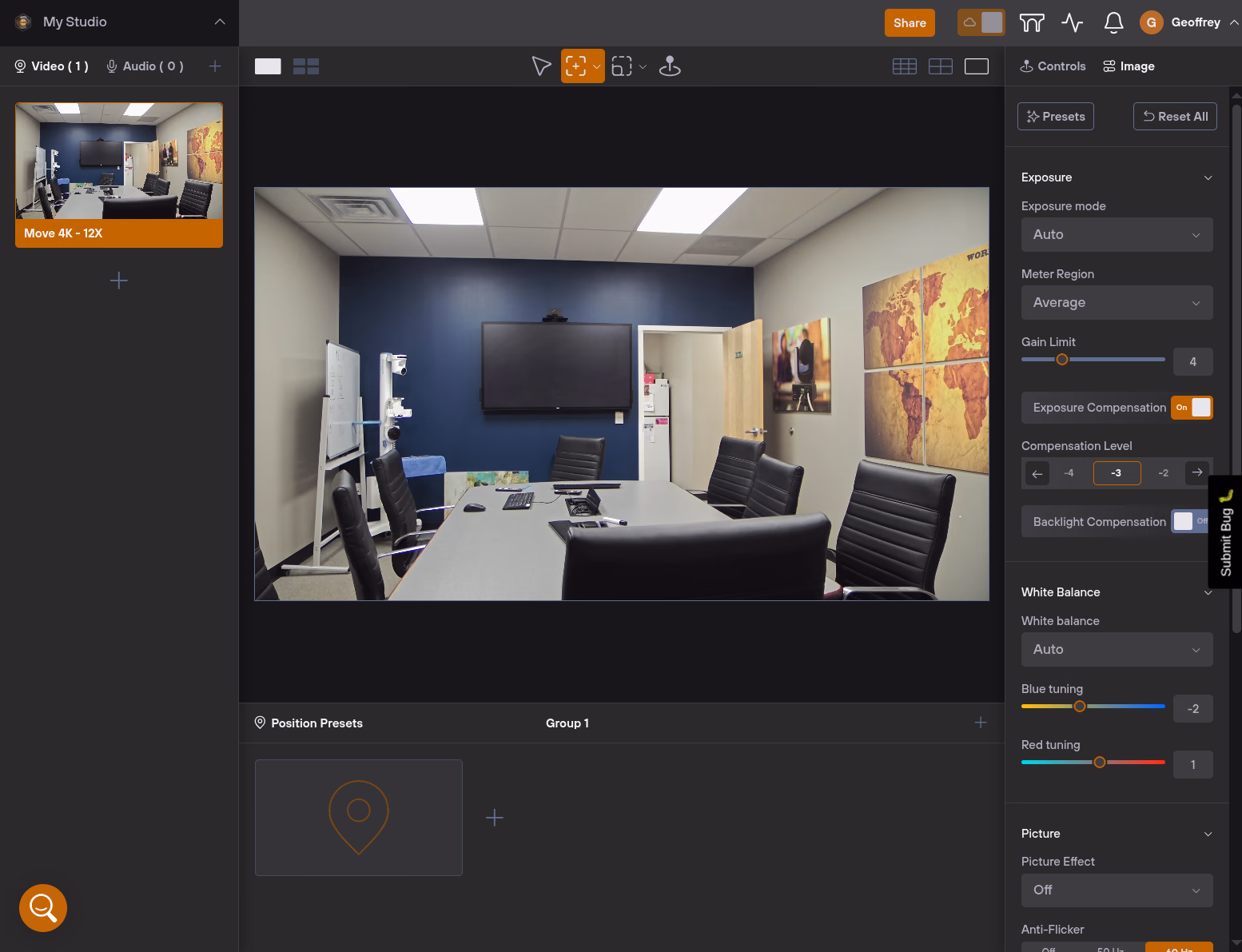This screenshot has height=952, width=1242.
Task: Switch to the Image tab
Action: tap(1129, 66)
